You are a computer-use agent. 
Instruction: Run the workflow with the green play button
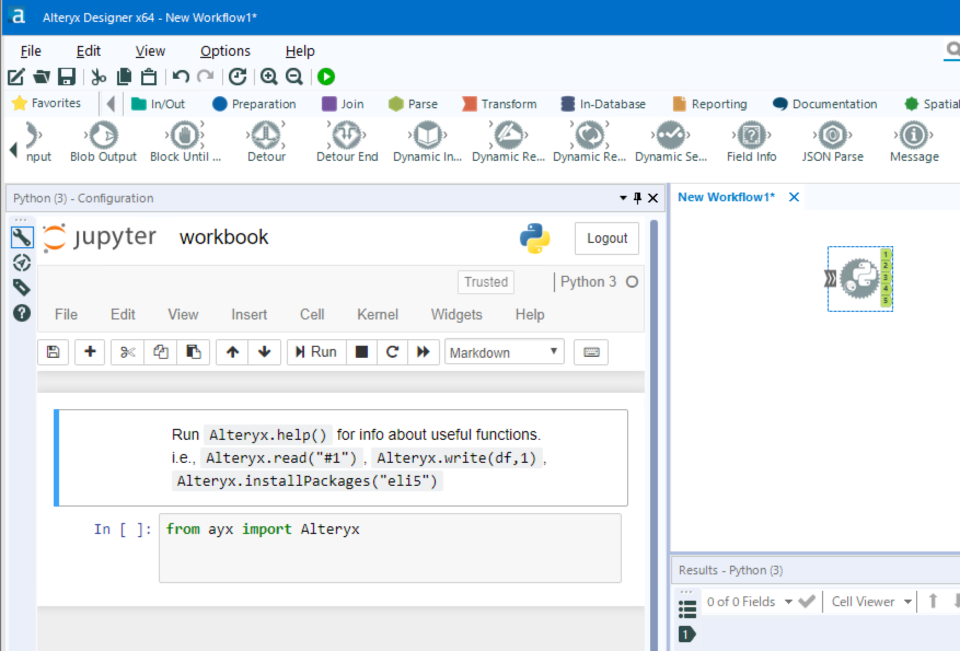pos(325,76)
